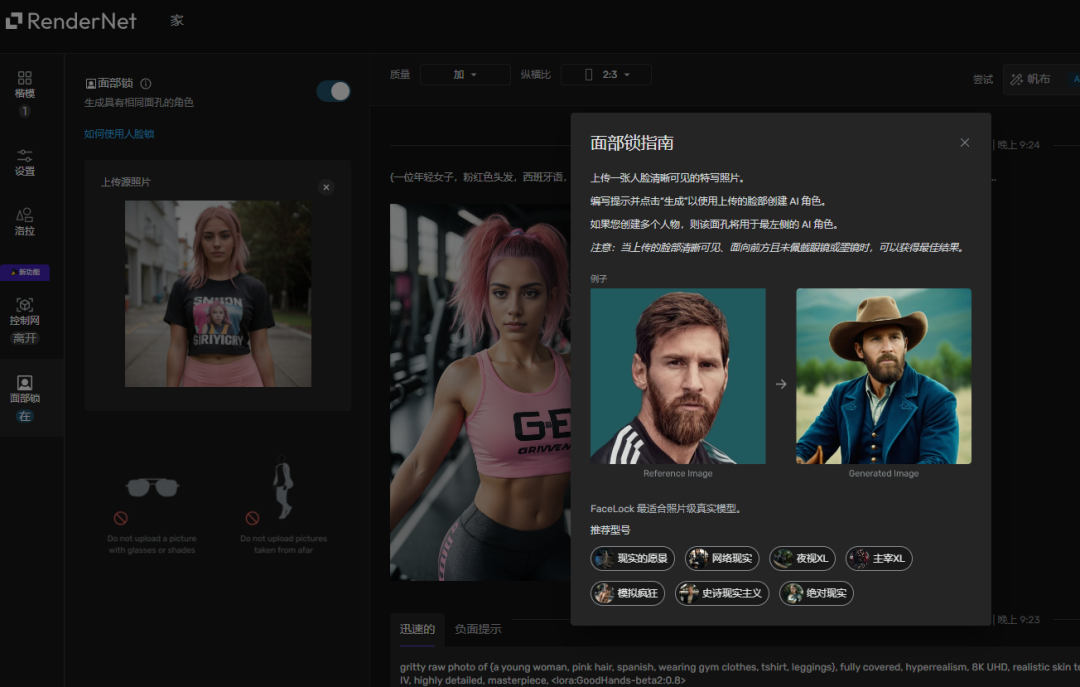The image size is (1080, 687).
Task: Switch to the 迅速的 prompt tab
Action: 417,629
